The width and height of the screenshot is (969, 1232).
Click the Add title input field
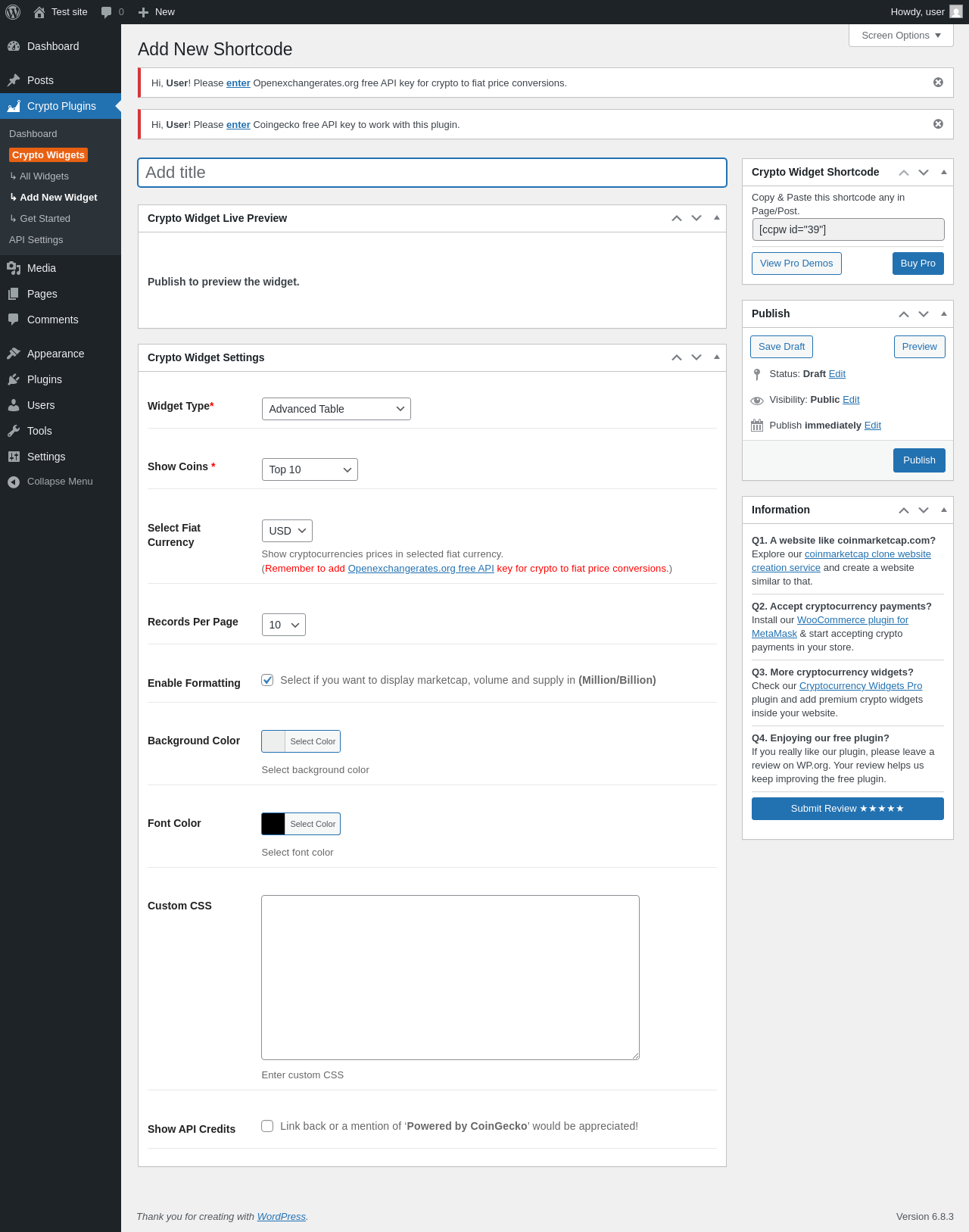coord(432,173)
